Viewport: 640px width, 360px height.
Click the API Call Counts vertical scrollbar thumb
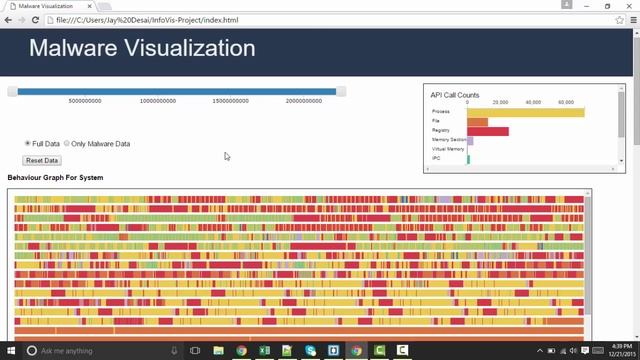click(x=621, y=114)
